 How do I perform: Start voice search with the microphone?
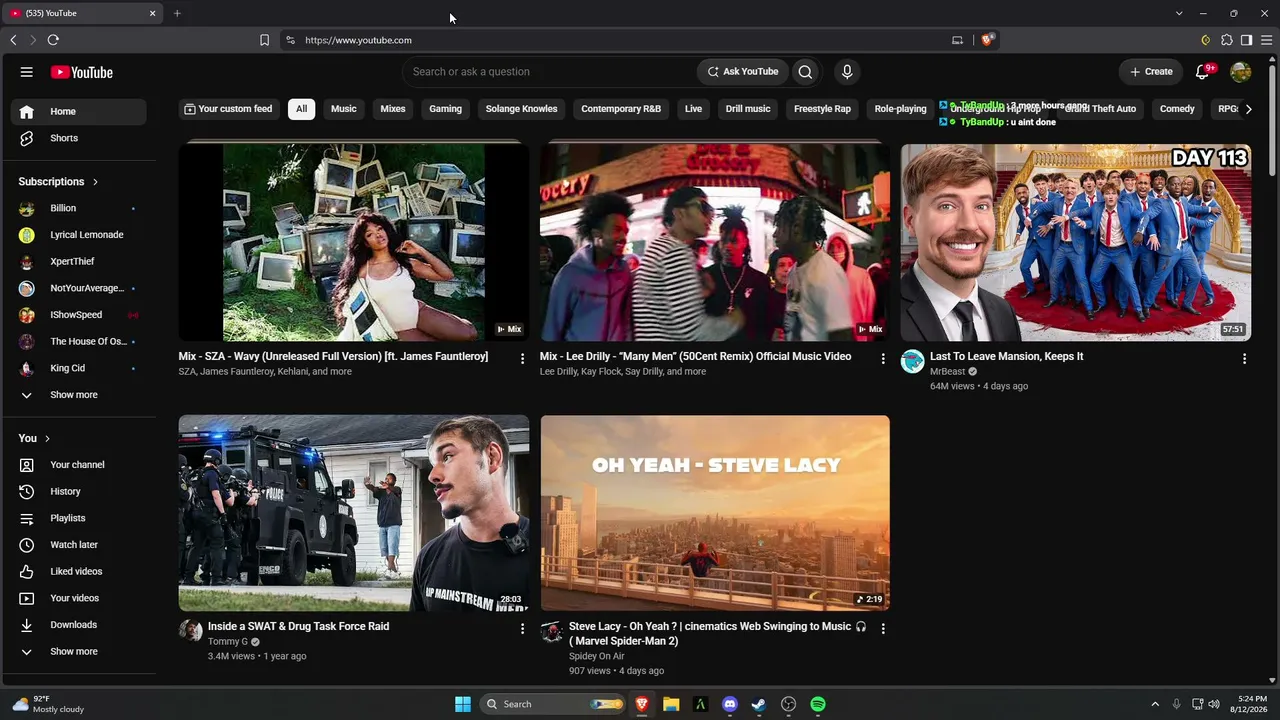847,72
